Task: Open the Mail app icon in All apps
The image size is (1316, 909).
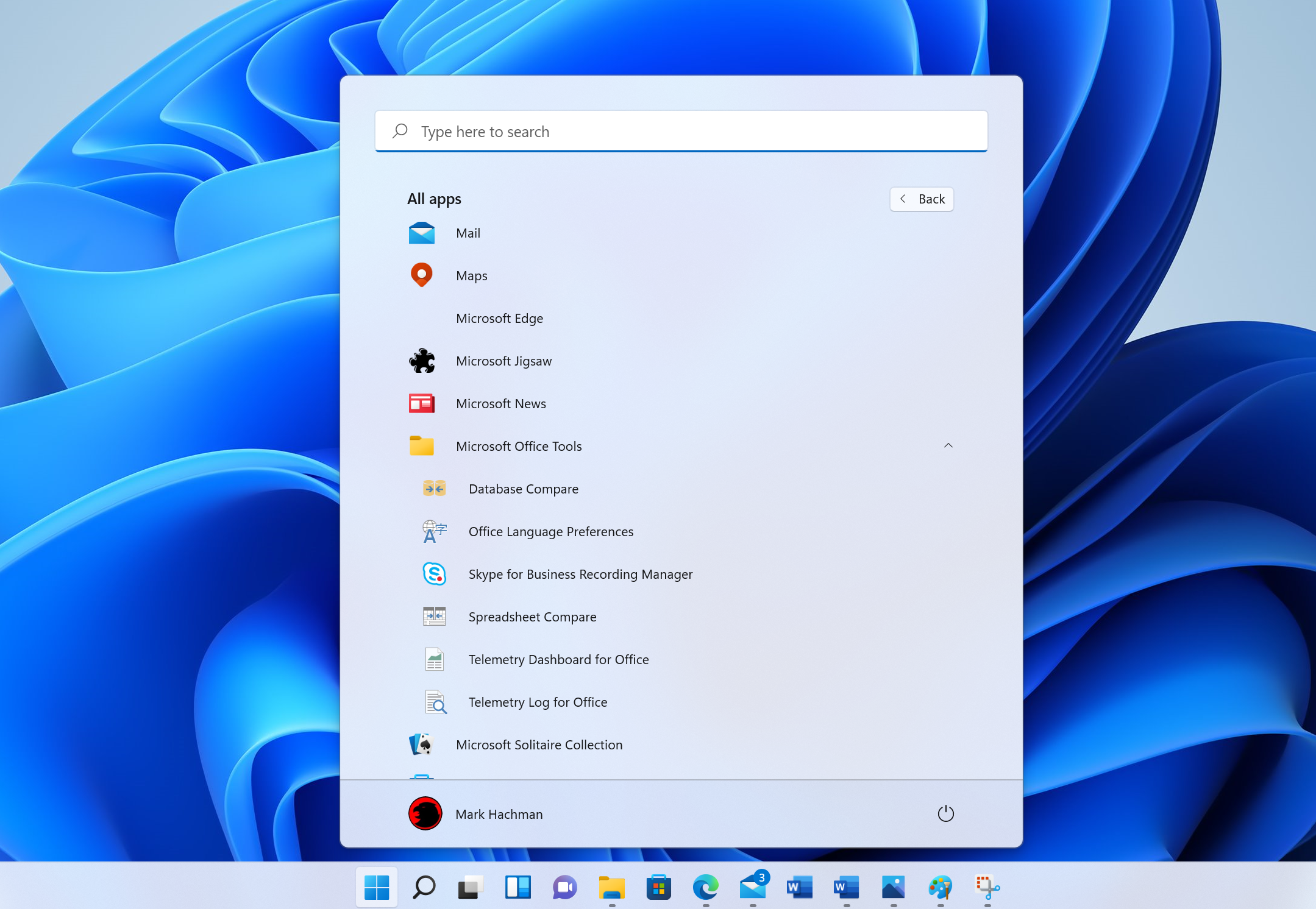Action: pos(421,233)
